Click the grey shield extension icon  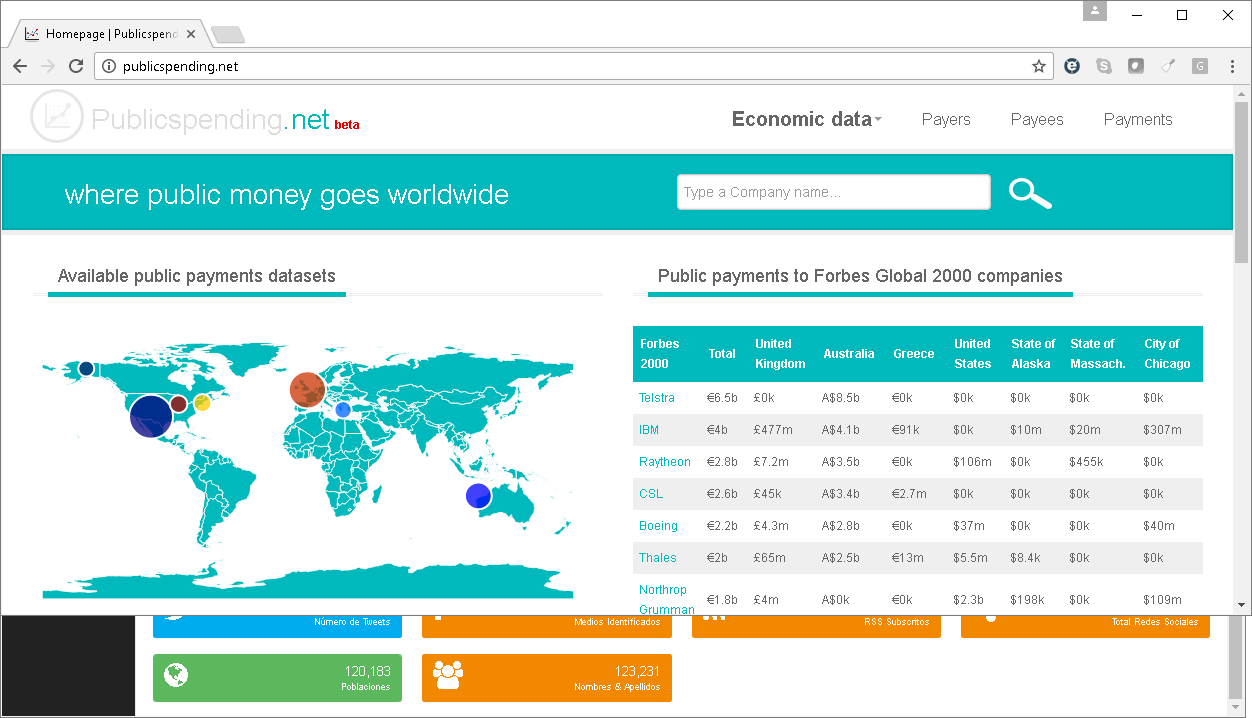[x=1136, y=66]
